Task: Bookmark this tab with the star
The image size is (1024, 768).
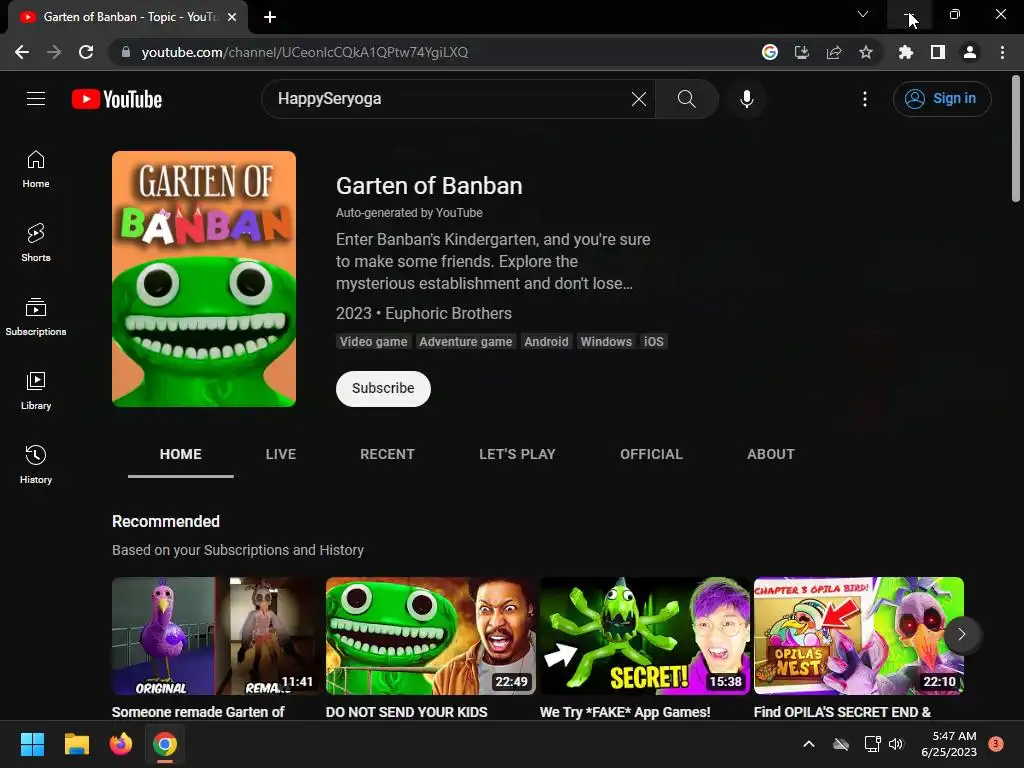Action: [x=866, y=52]
